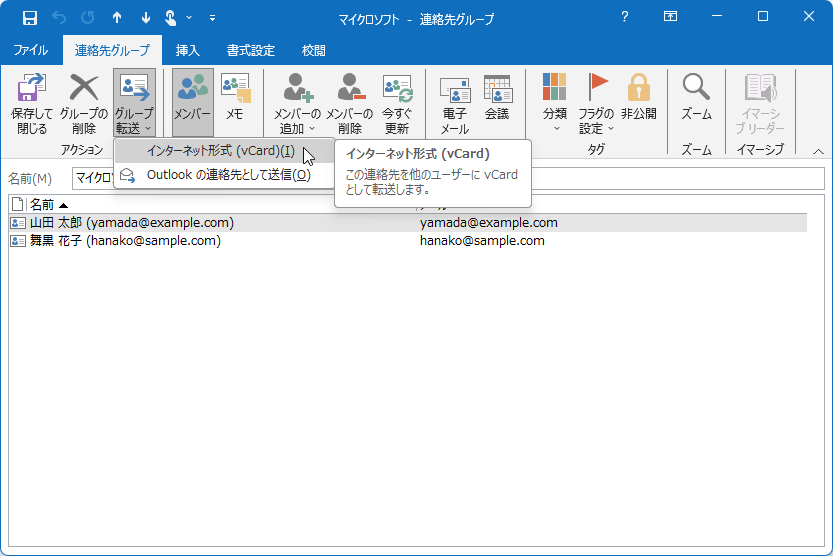
Task: Click メンバーの削除 button
Action: pyautogui.click(x=349, y=104)
